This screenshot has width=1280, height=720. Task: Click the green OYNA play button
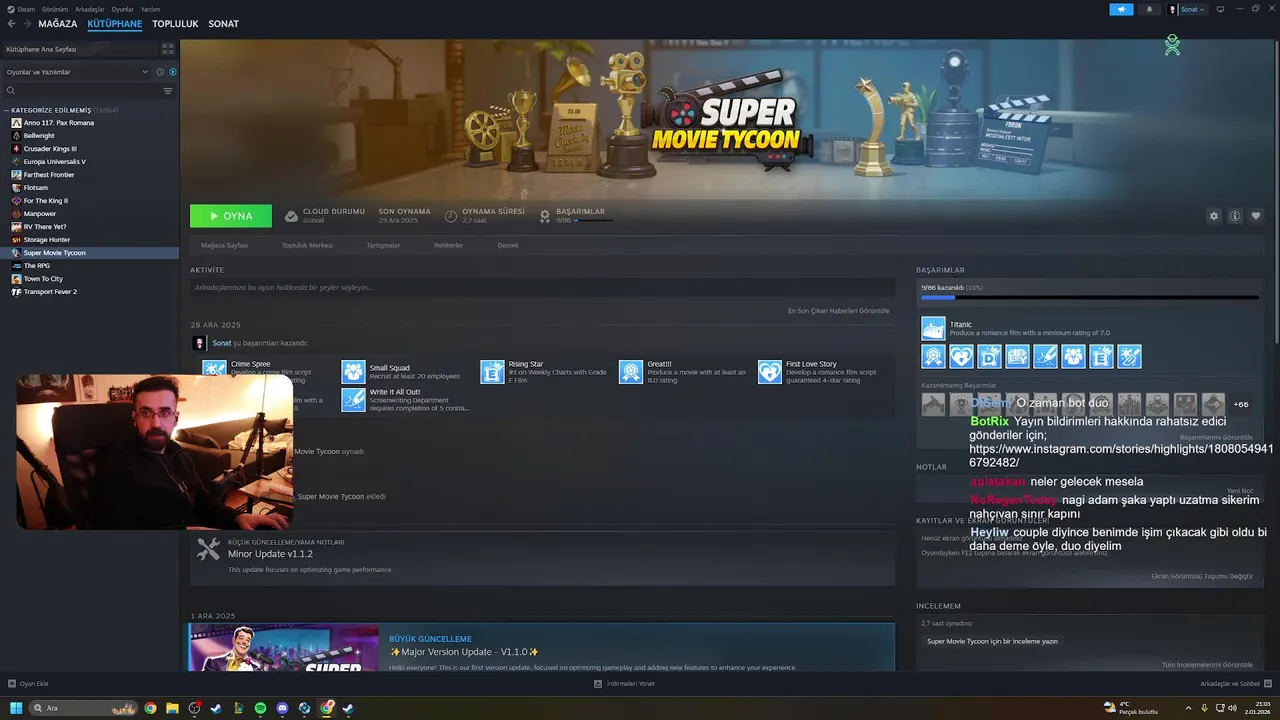[231, 216]
